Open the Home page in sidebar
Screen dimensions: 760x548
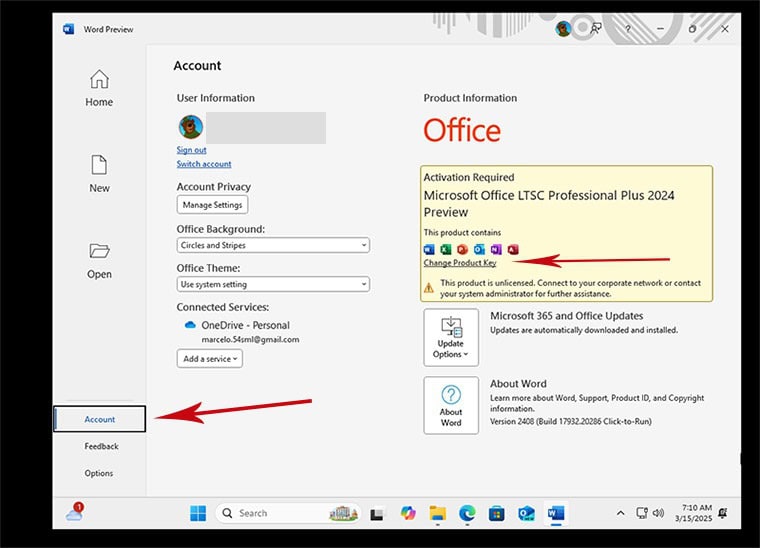[99, 87]
